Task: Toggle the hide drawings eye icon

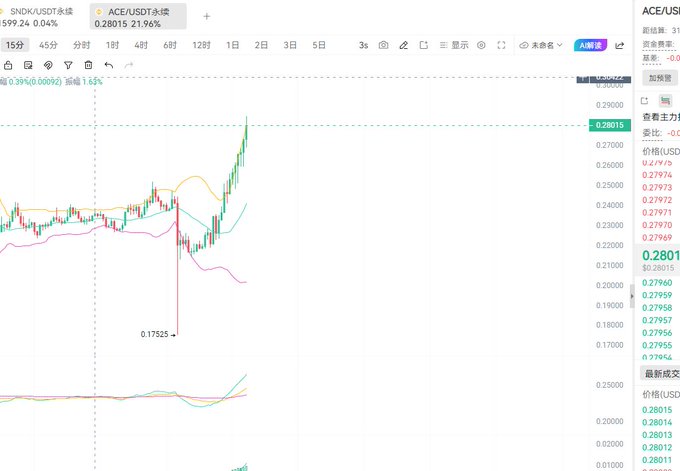Action: pos(48,65)
